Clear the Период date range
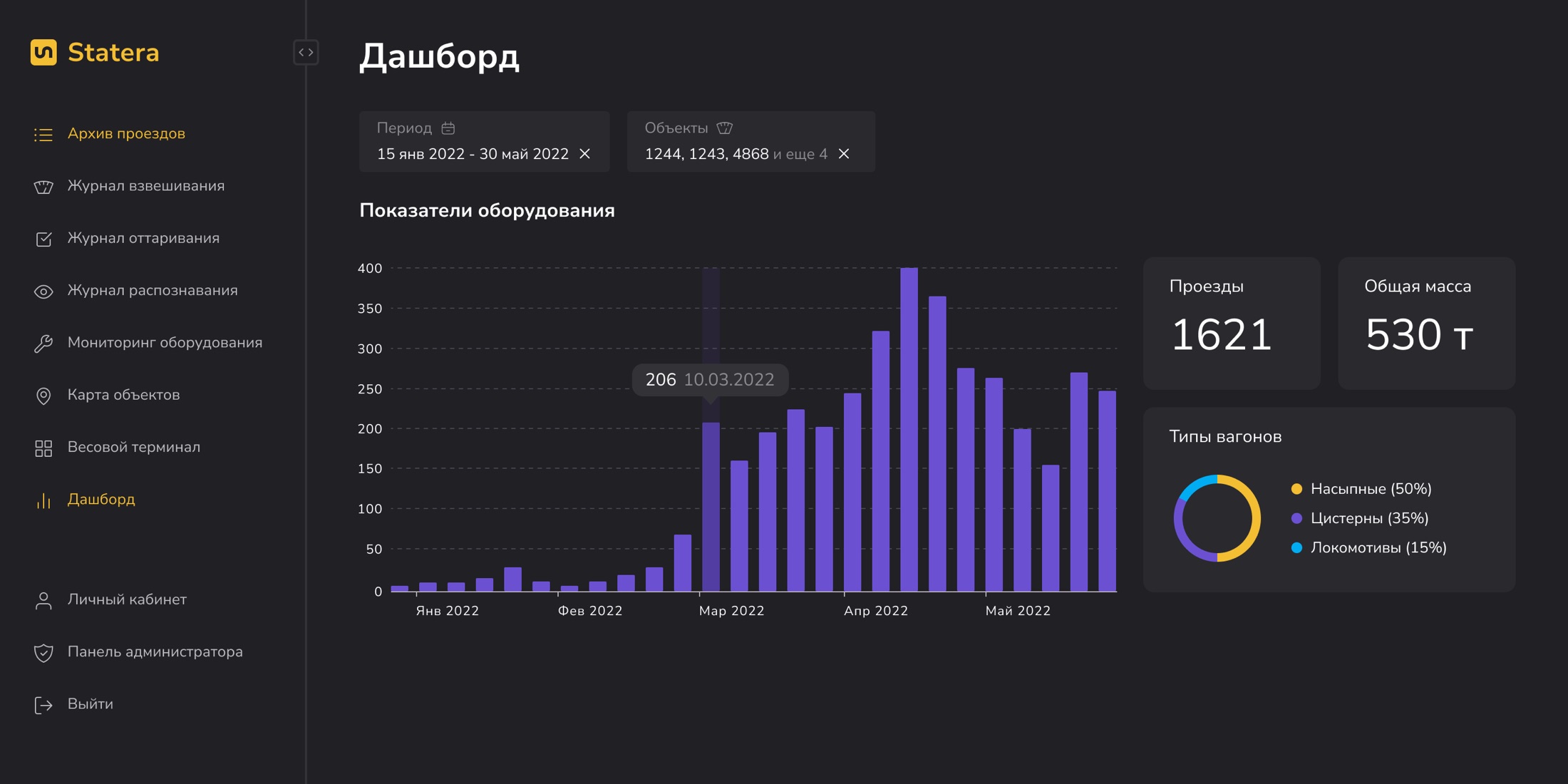This screenshot has height=784, width=1568. [585, 154]
